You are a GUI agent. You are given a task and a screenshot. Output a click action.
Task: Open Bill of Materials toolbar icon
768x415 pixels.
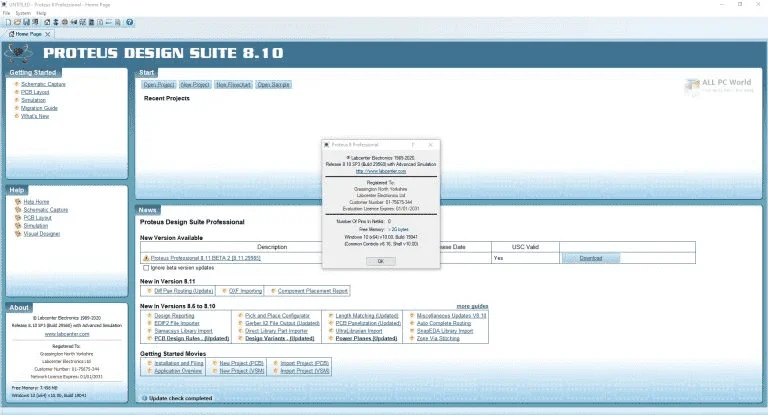tap(100, 22)
